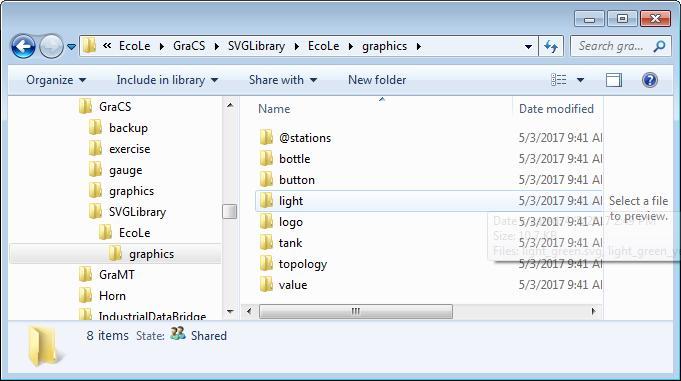Click SVGLibrary in the address breadcrumb
This screenshot has height=381, width=681.
tap(256, 46)
